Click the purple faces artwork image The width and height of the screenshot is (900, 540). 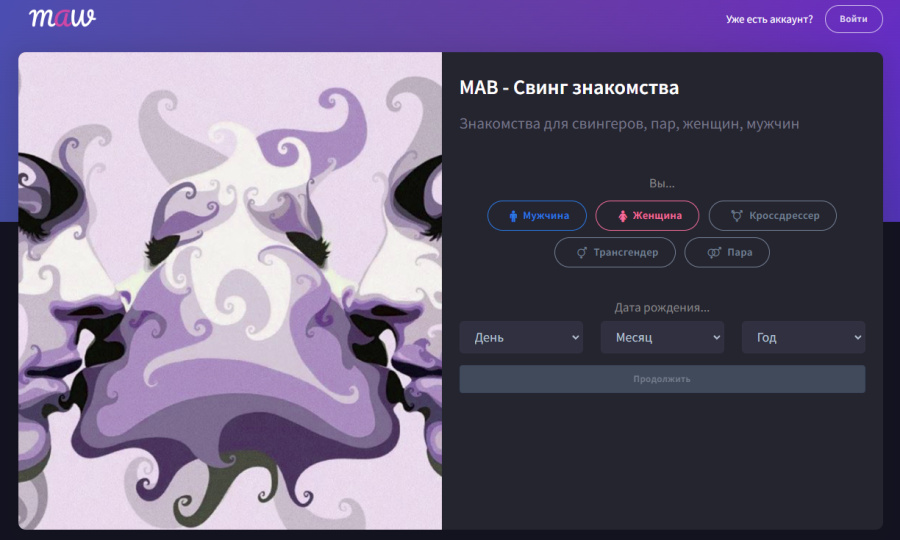(x=230, y=291)
